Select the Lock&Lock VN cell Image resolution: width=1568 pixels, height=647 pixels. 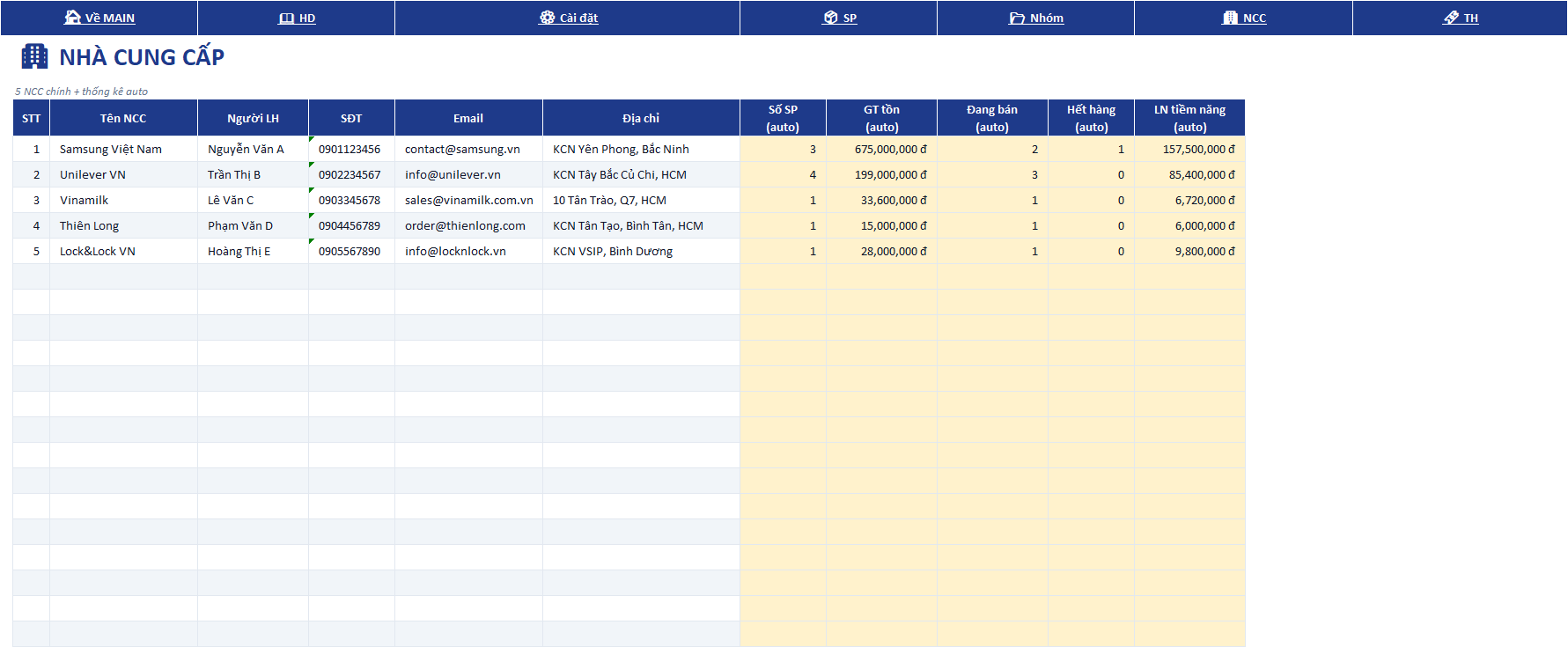[123, 251]
